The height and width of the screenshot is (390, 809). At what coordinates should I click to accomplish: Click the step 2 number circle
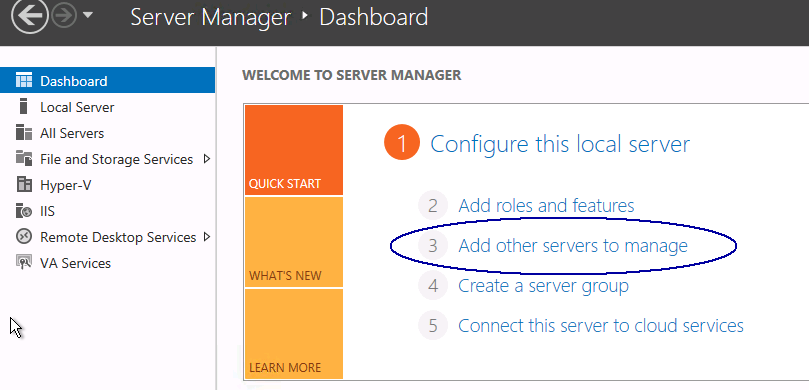coord(432,205)
